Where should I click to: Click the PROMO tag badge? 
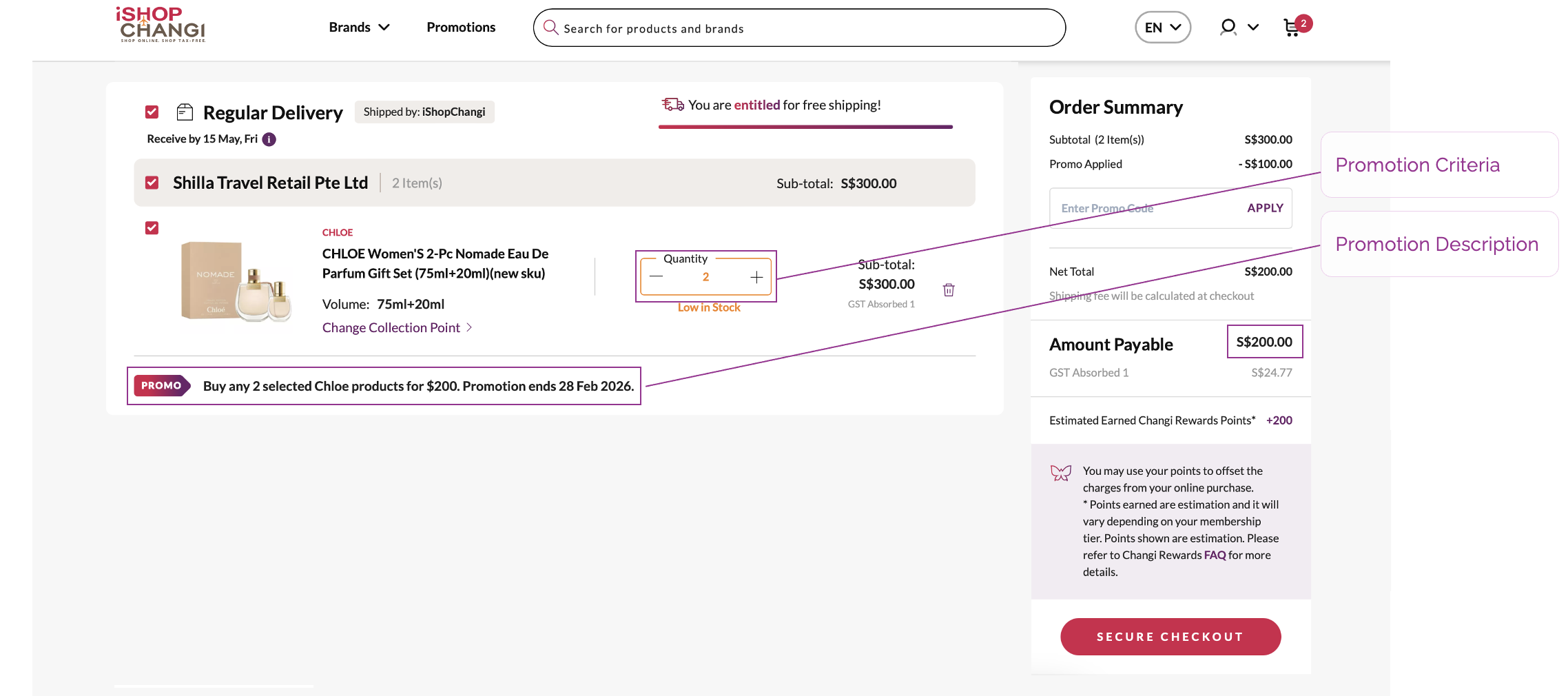point(162,386)
